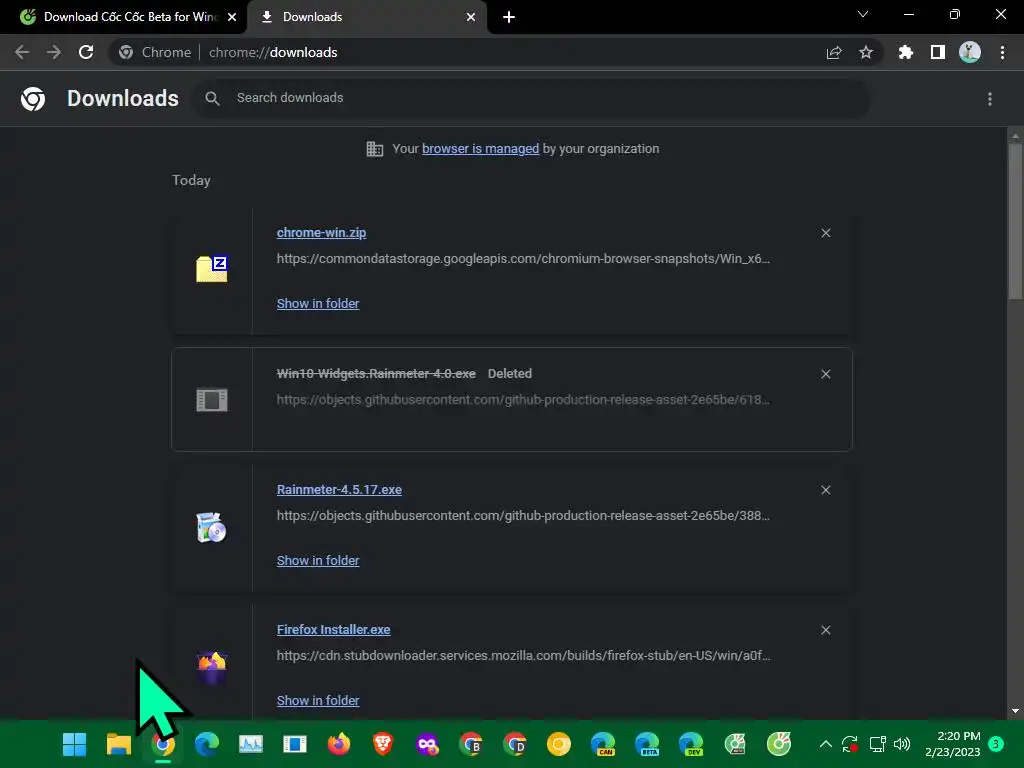Expand the system tray hidden icons chevron
The width and height of the screenshot is (1024, 768).
825,744
